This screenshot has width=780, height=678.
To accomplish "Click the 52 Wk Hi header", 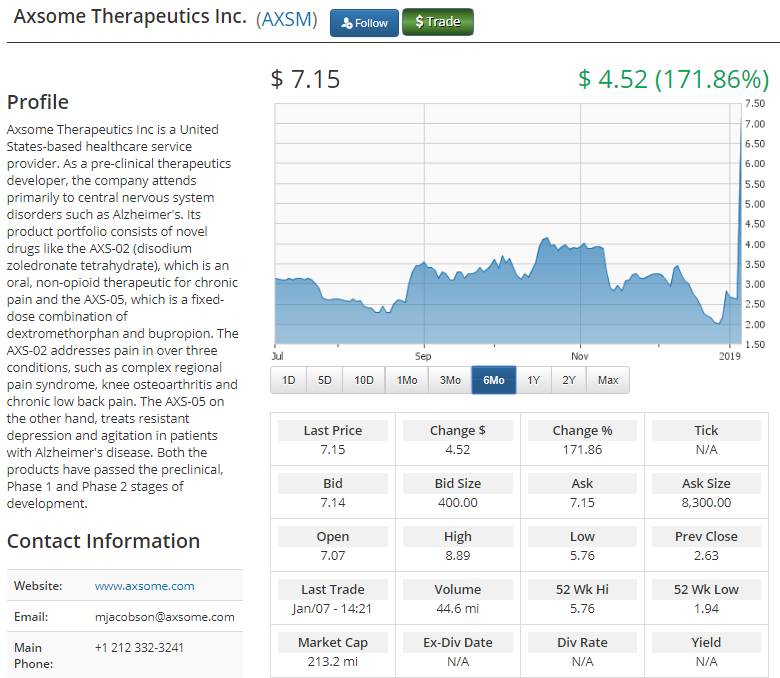I will click(583, 589).
